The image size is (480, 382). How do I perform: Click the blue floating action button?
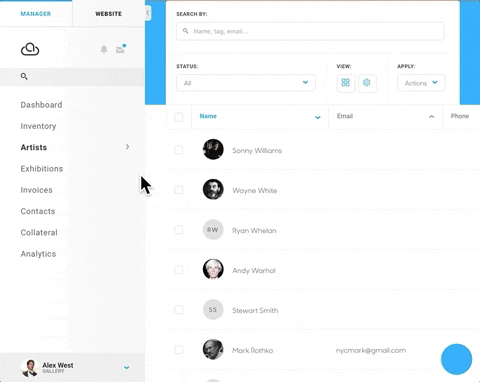coord(456,359)
